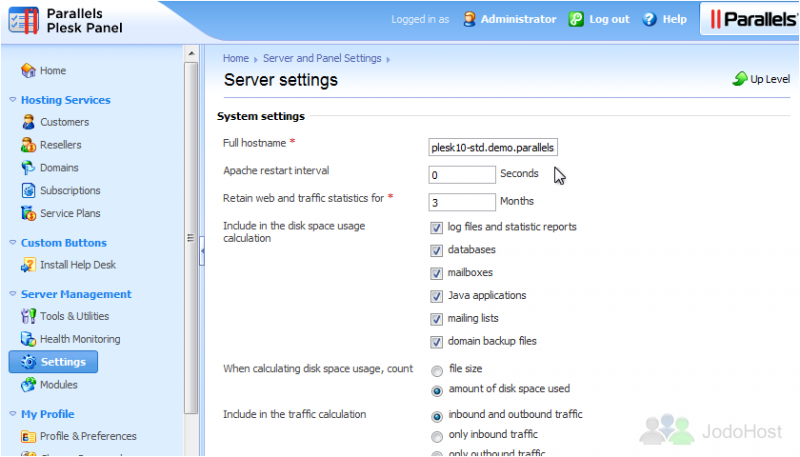Open Profile & Preferences in sidebar

[x=88, y=436]
